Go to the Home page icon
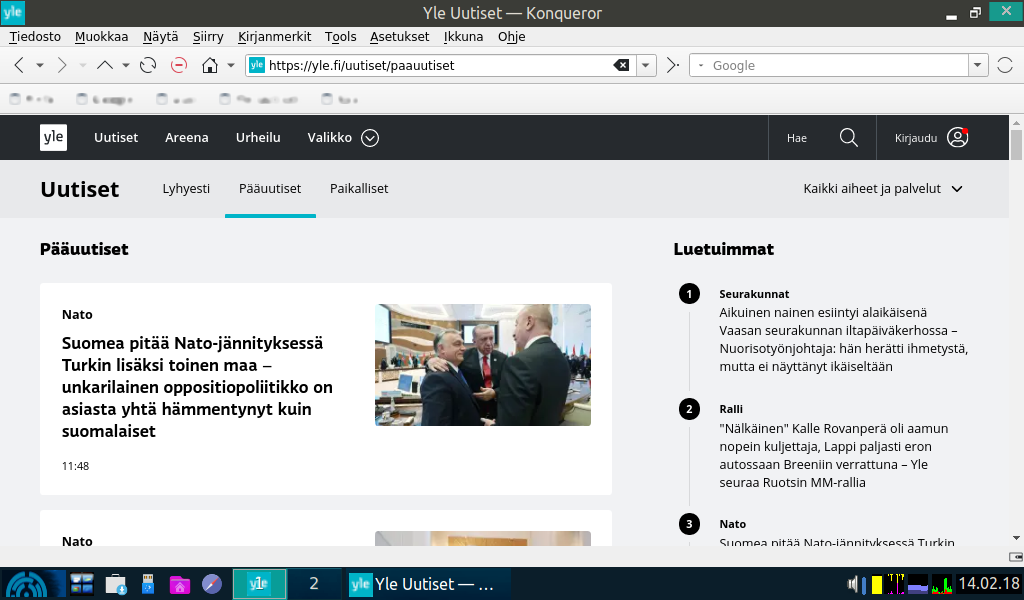Viewport: 1024px width, 600px height. pyautogui.click(x=210, y=65)
